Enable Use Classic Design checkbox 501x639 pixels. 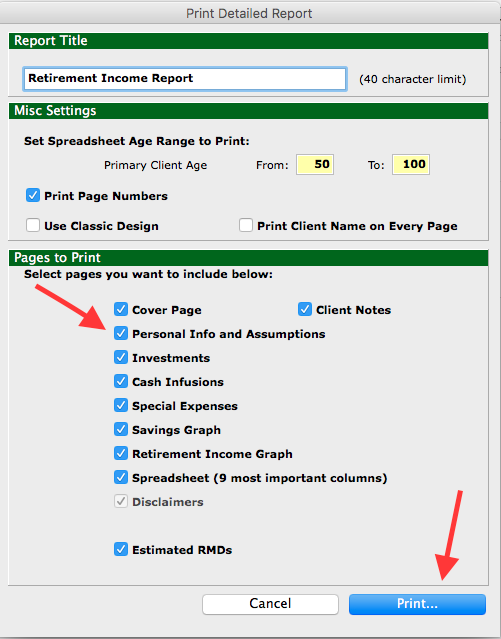(33, 225)
